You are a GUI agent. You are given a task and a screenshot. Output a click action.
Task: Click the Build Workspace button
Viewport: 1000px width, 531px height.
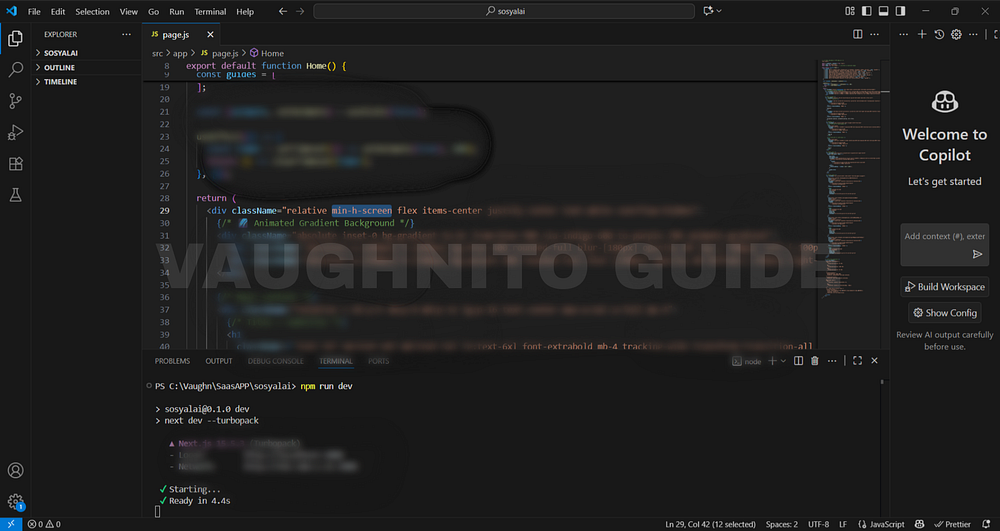coord(945,287)
